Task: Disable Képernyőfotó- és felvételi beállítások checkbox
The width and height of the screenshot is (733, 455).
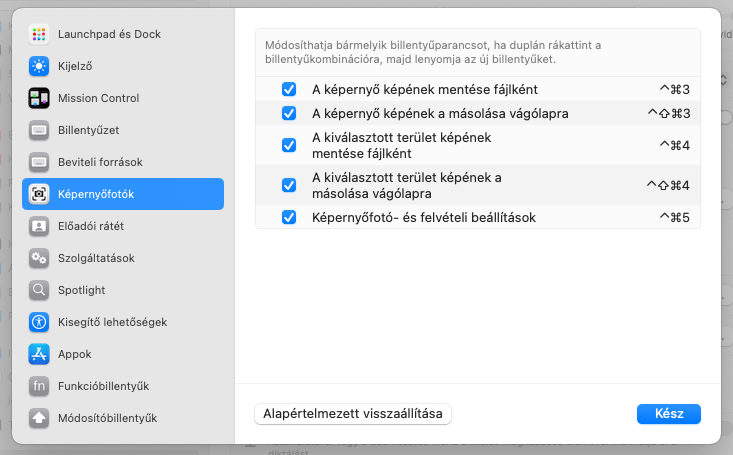Action: coord(289,217)
